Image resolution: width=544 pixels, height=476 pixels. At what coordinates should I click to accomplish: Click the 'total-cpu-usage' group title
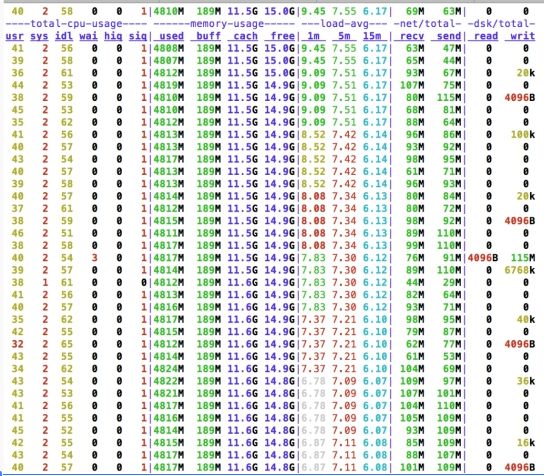(76, 24)
